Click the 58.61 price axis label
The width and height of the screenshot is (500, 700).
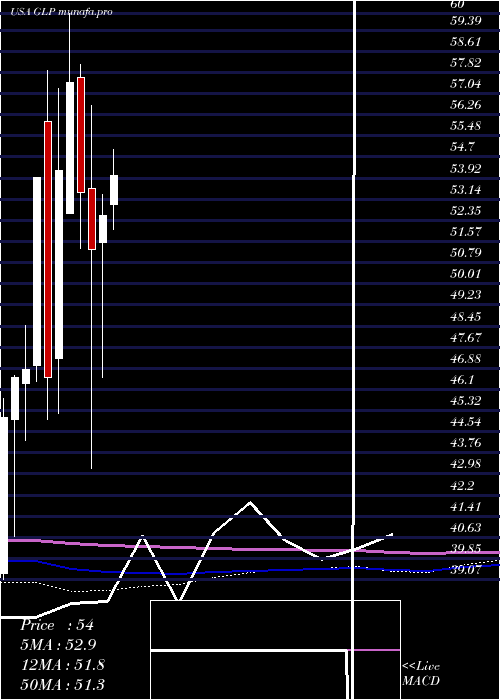[x=466, y=42]
